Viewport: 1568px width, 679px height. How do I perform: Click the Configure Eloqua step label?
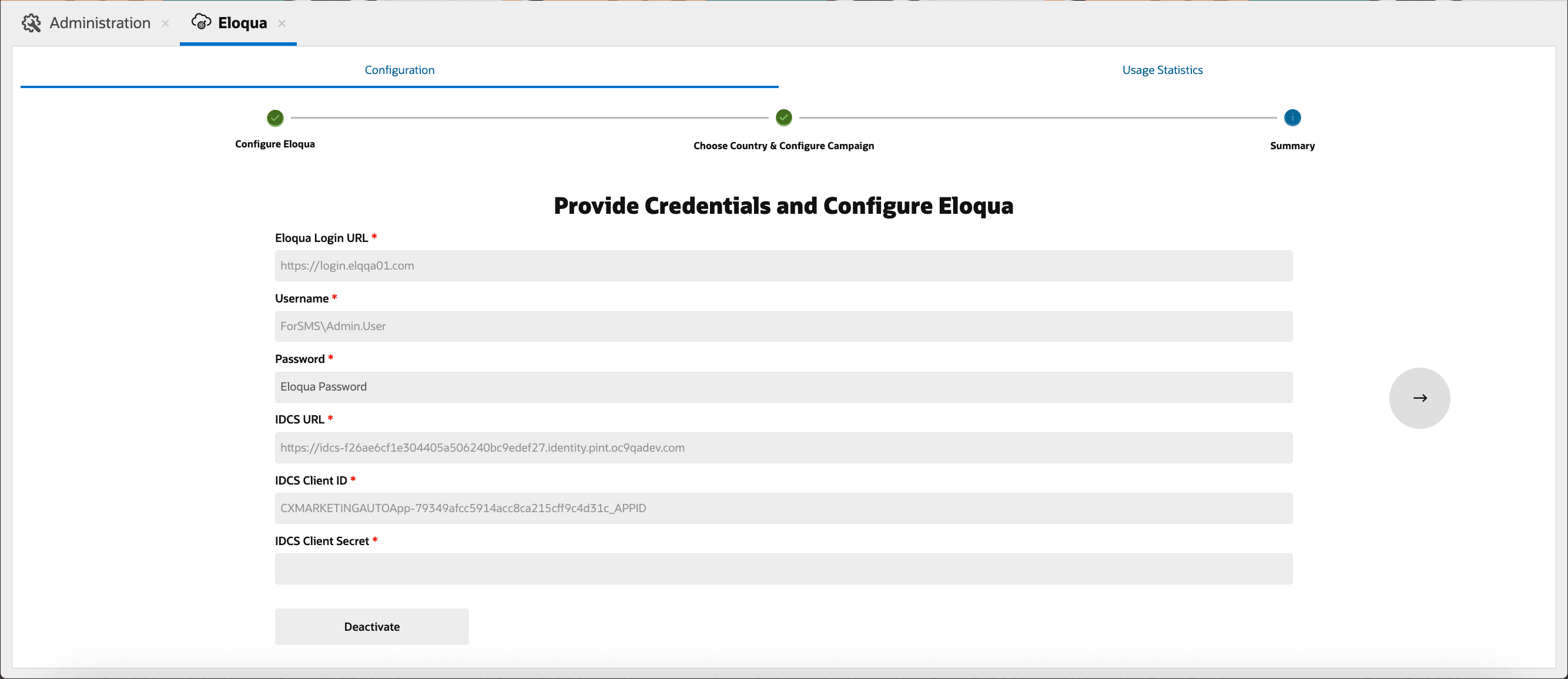click(275, 144)
